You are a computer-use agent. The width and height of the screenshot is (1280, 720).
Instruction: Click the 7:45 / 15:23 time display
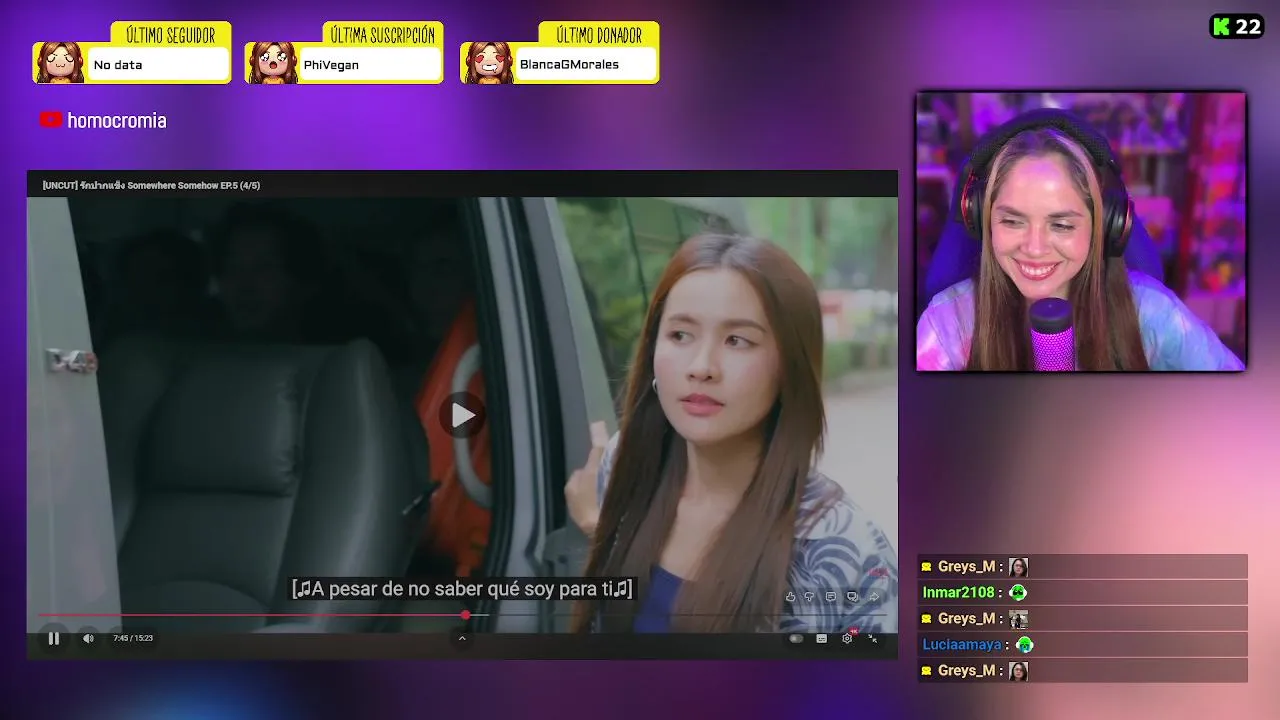point(133,638)
